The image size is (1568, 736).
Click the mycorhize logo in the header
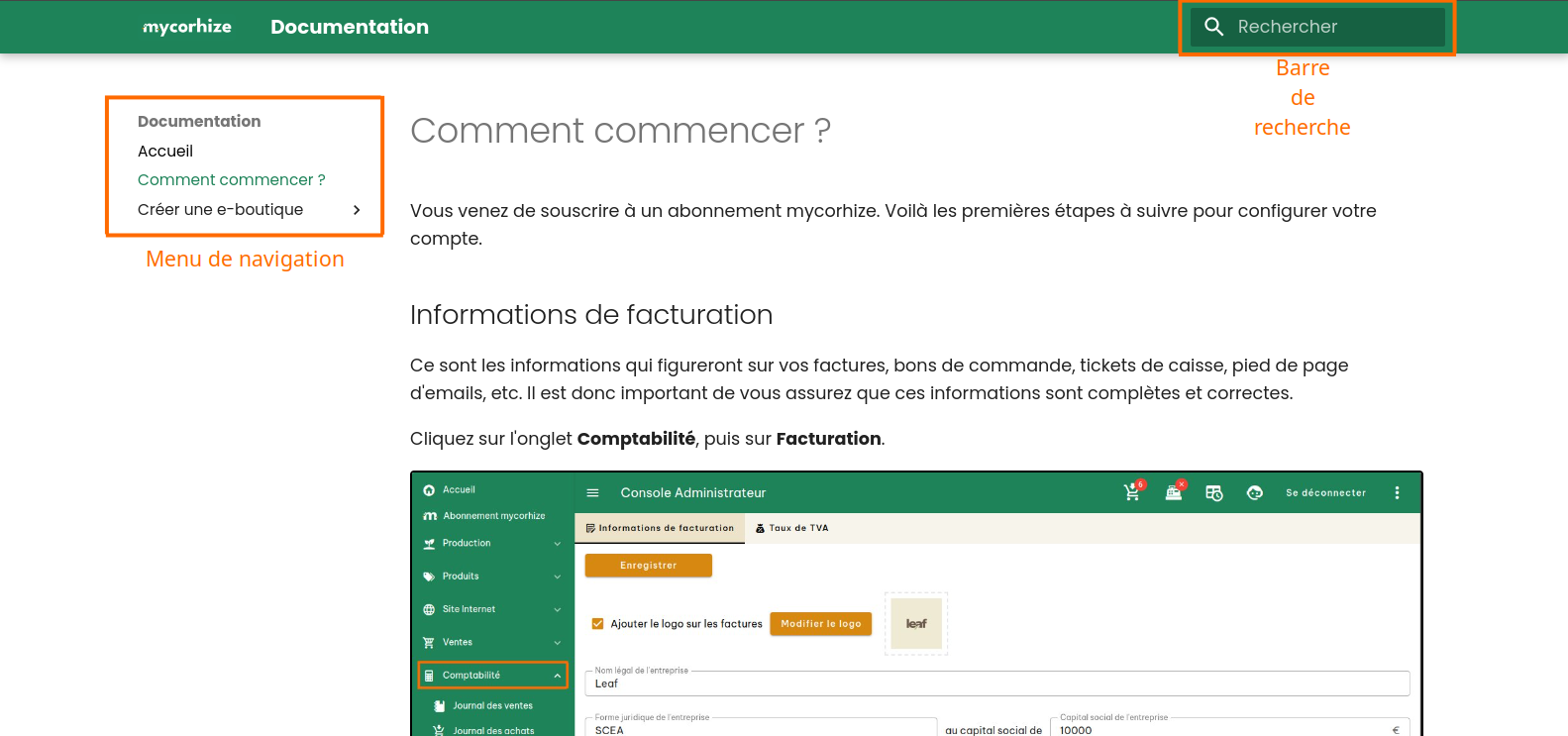[x=187, y=27]
